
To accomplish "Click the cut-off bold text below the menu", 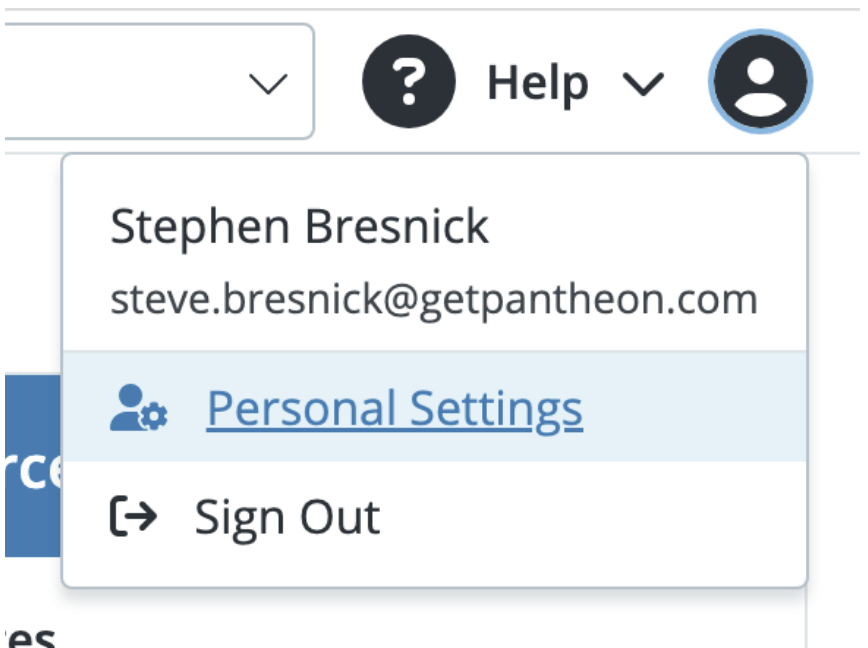I will pos(28,636).
